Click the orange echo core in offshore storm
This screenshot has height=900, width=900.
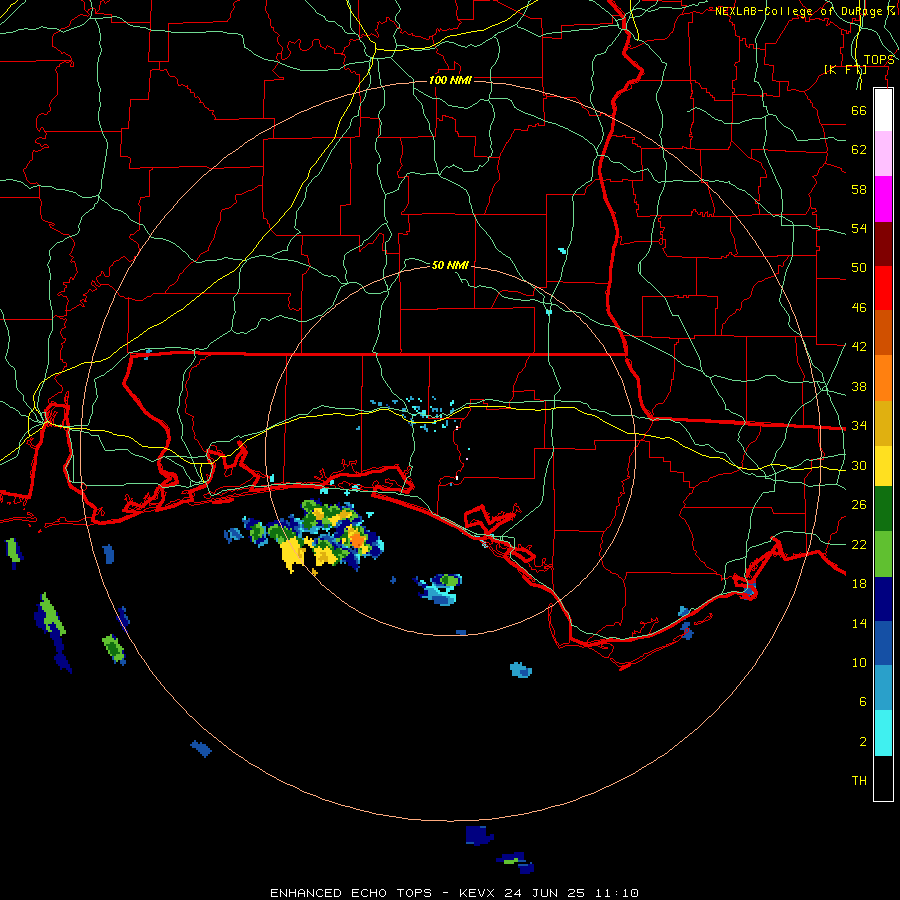click(x=357, y=540)
